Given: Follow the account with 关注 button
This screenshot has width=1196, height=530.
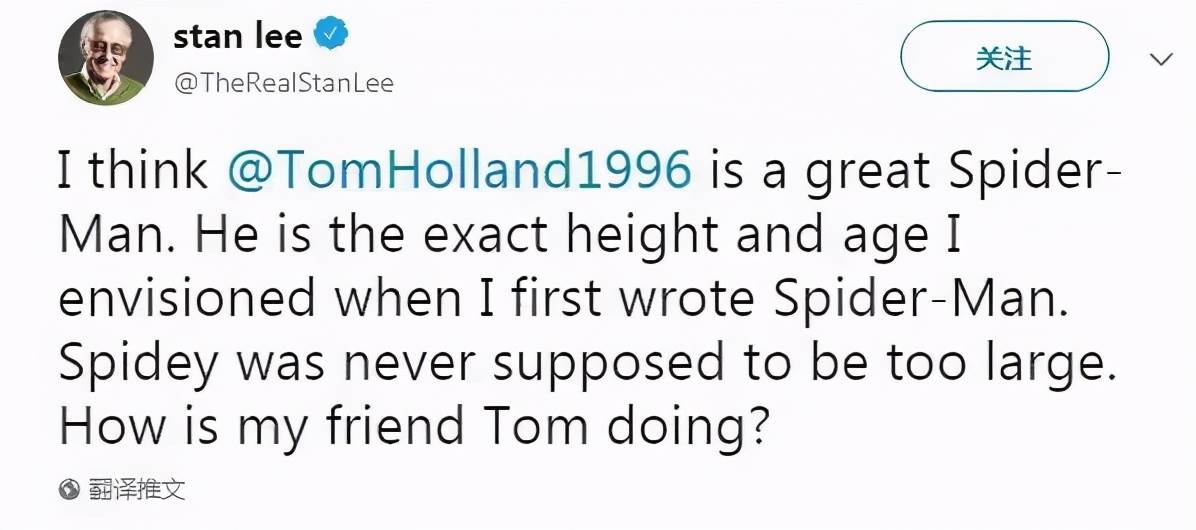Looking at the screenshot, I should tap(1005, 56).
